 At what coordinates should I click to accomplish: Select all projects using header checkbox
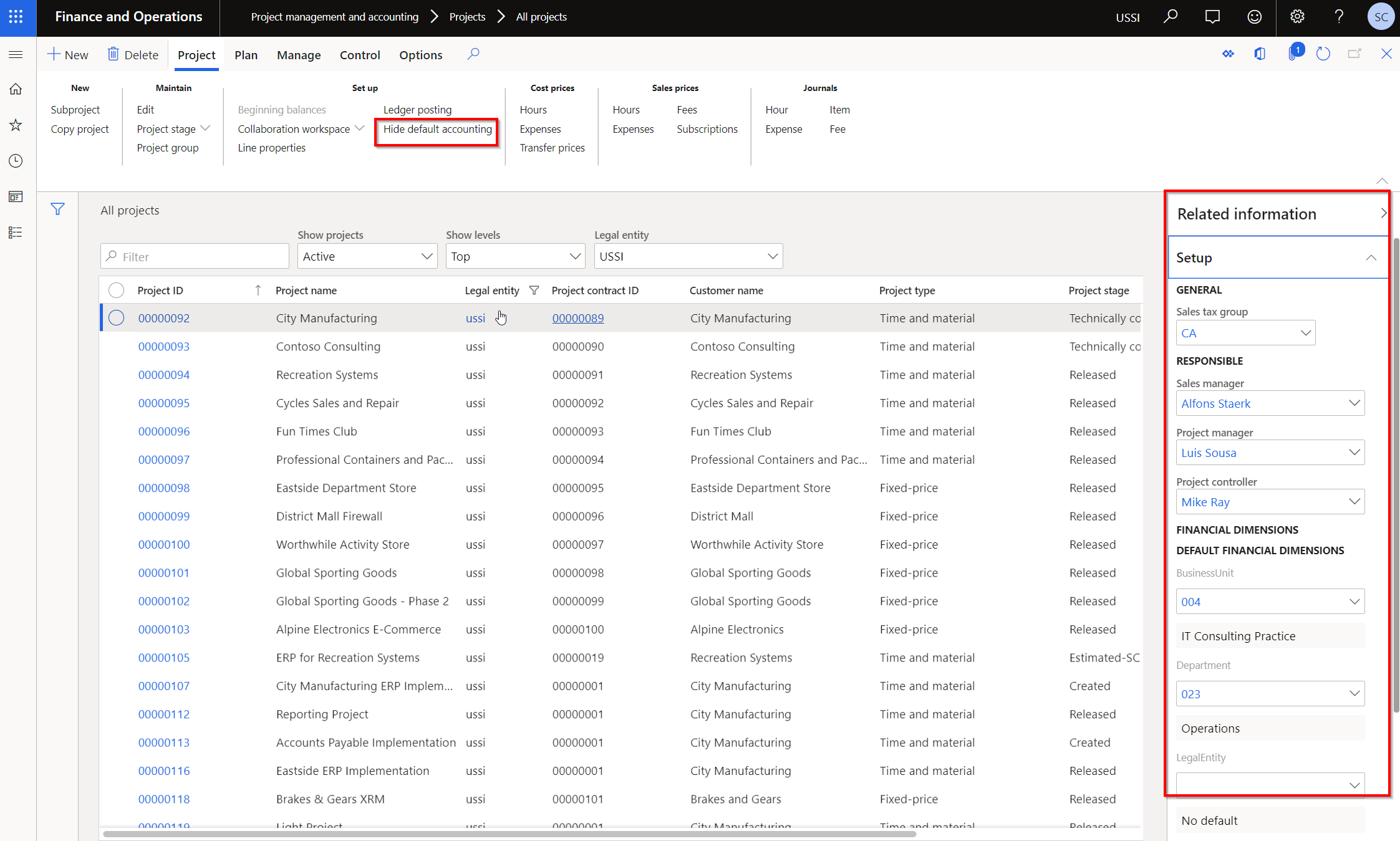116,290
